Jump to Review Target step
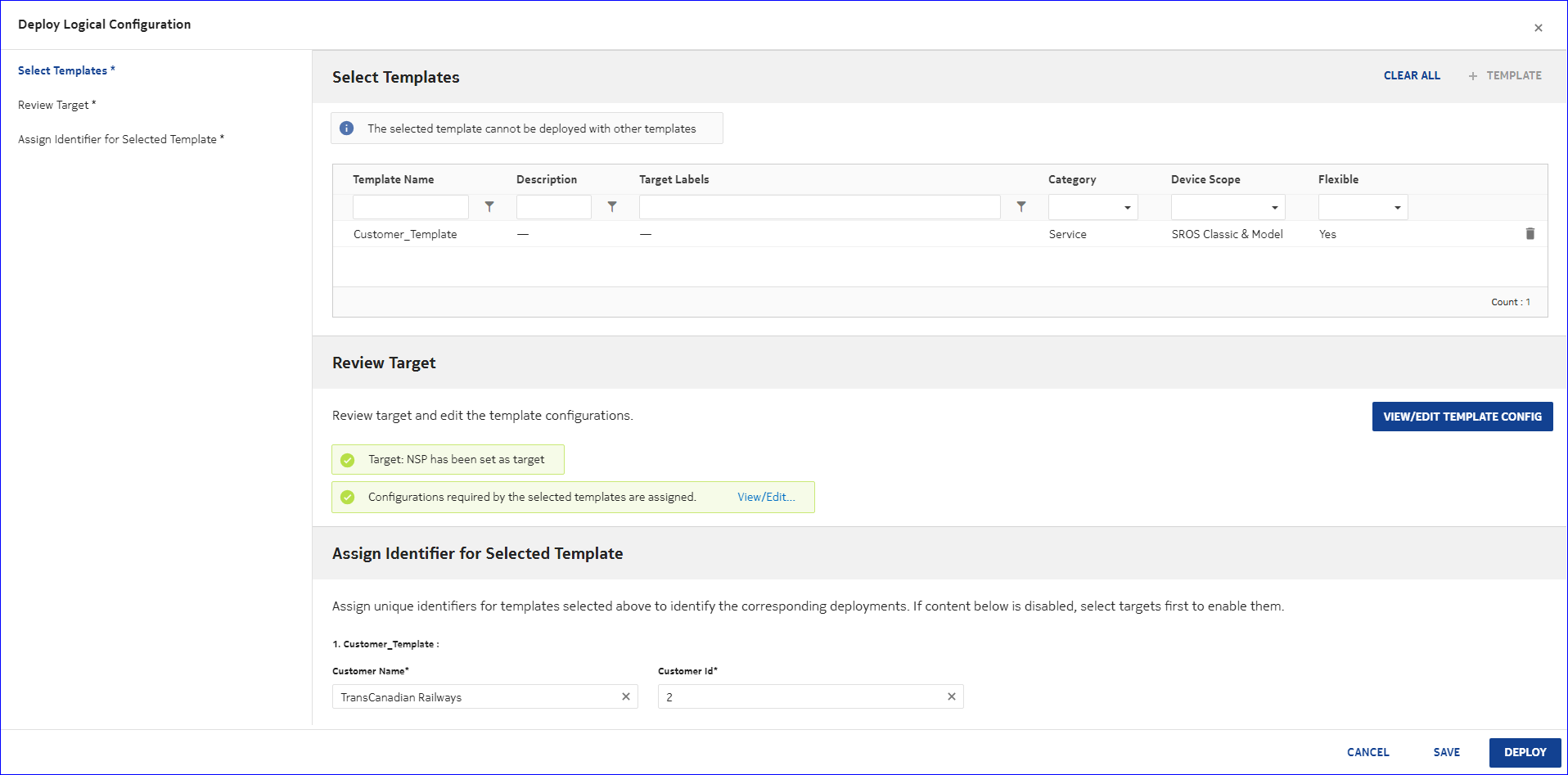The image size is (1568, 775). click(x=53, y=105)
